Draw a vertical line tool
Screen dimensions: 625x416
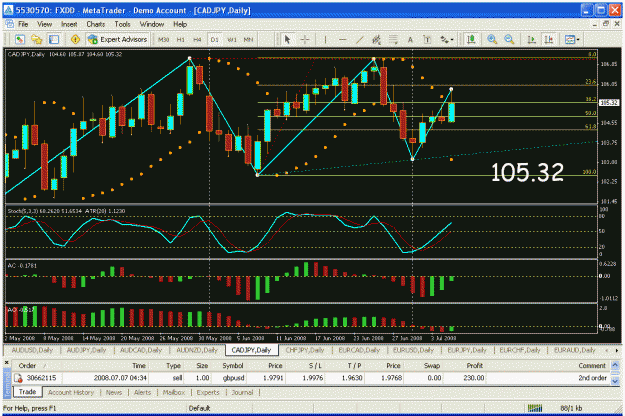[x=326, y=39]
